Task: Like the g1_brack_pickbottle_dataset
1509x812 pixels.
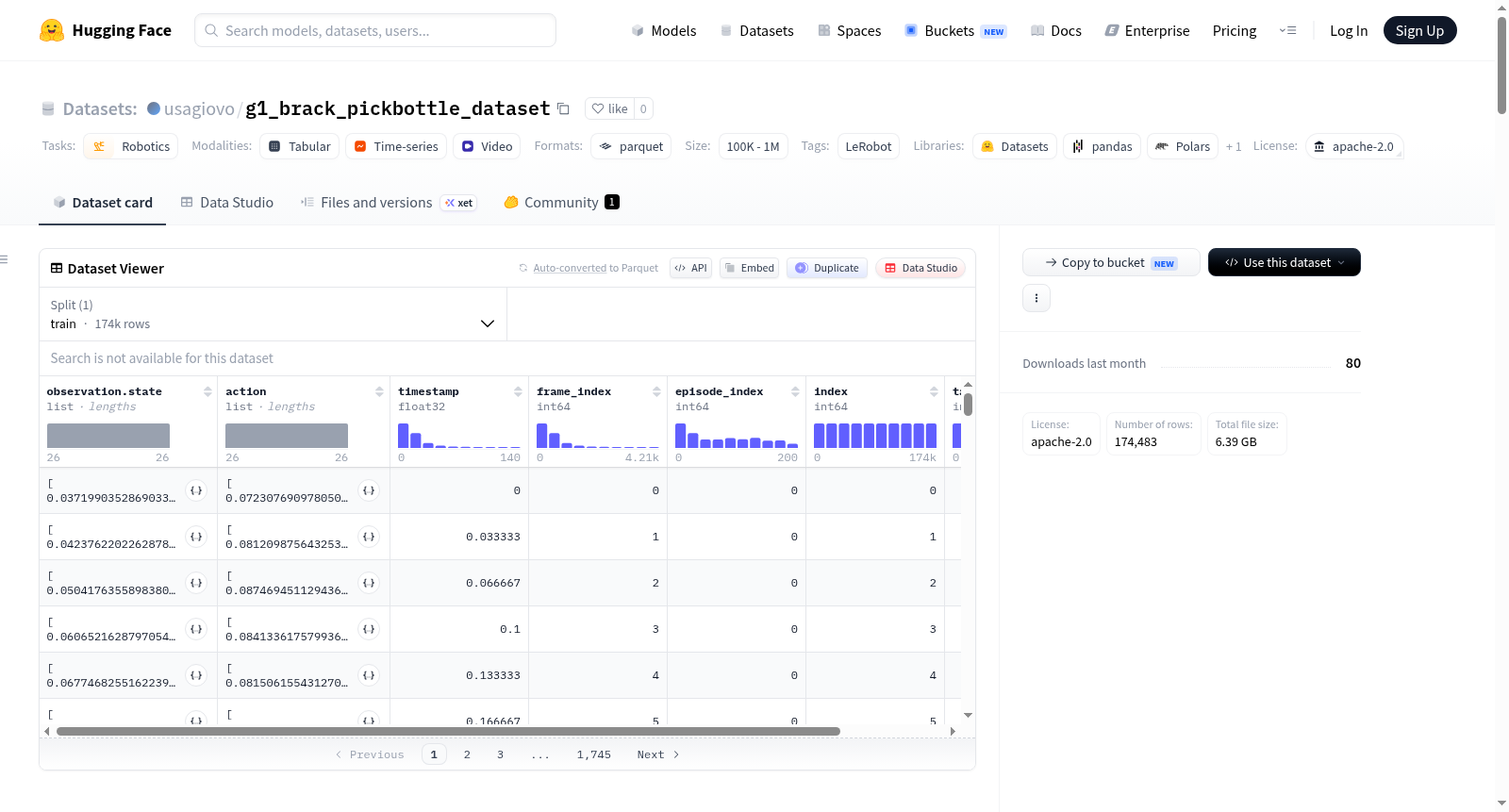Action: coord(609,108)
